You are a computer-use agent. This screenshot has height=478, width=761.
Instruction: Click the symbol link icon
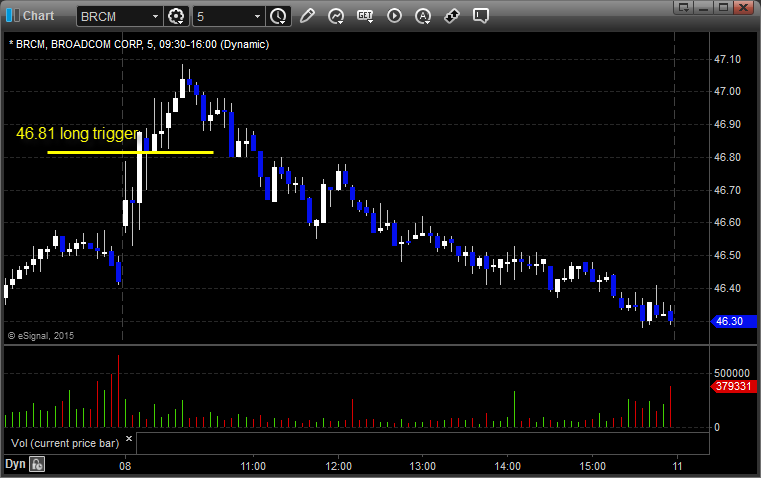click(x=452, y=16)
